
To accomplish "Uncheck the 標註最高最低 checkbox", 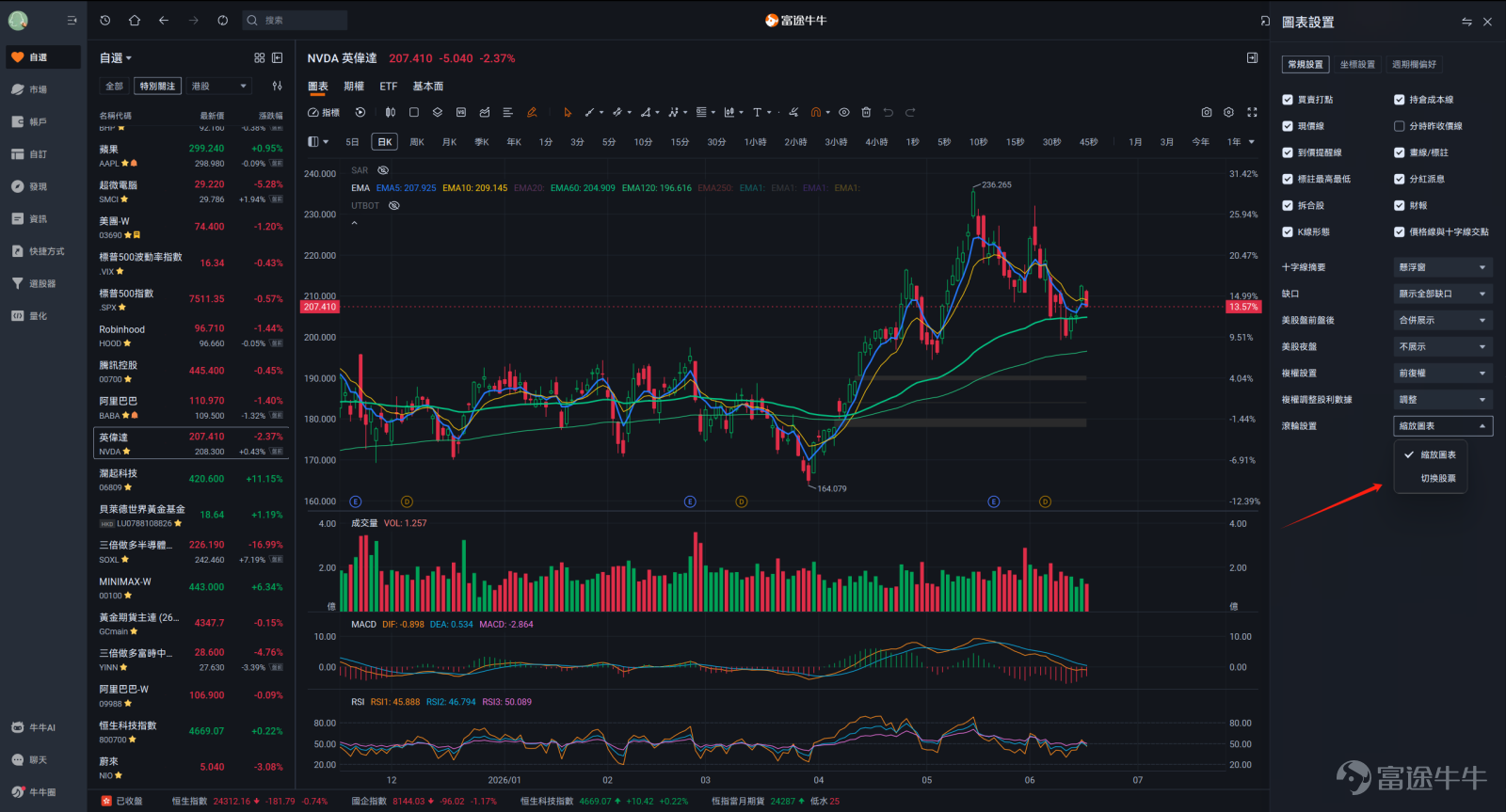I will (1288, 179).
